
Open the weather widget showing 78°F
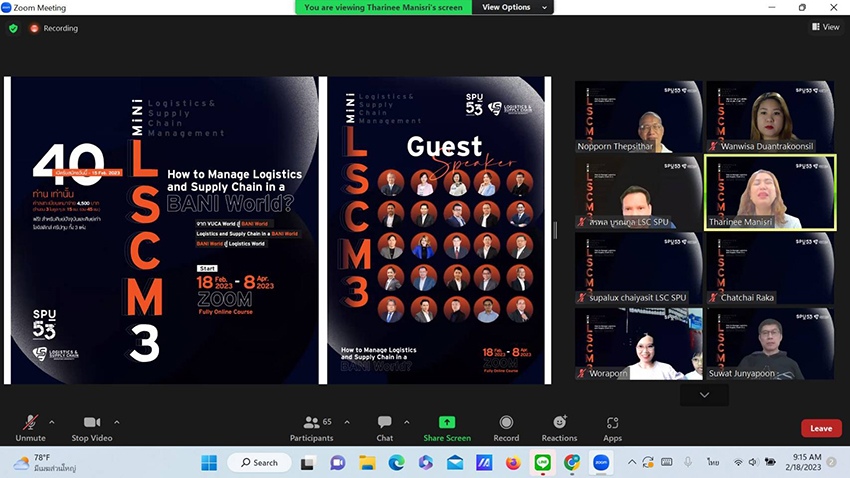pyautogui.click(x=44, y=463)
